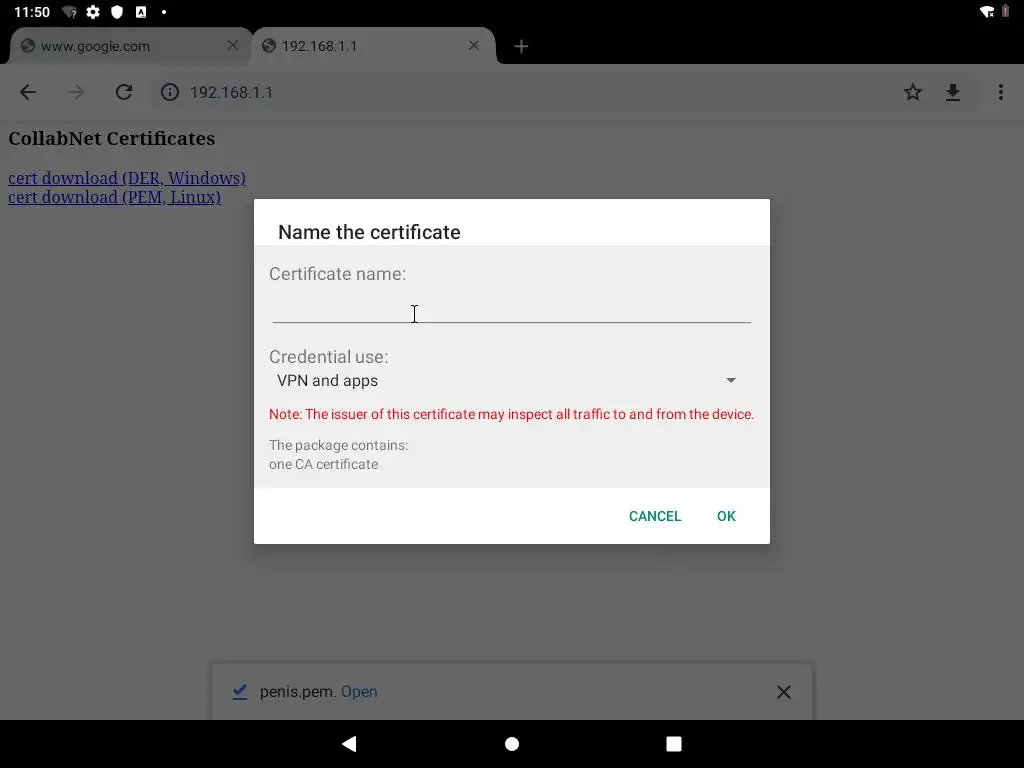Tap the Android back navigation button

pos(349,744)
